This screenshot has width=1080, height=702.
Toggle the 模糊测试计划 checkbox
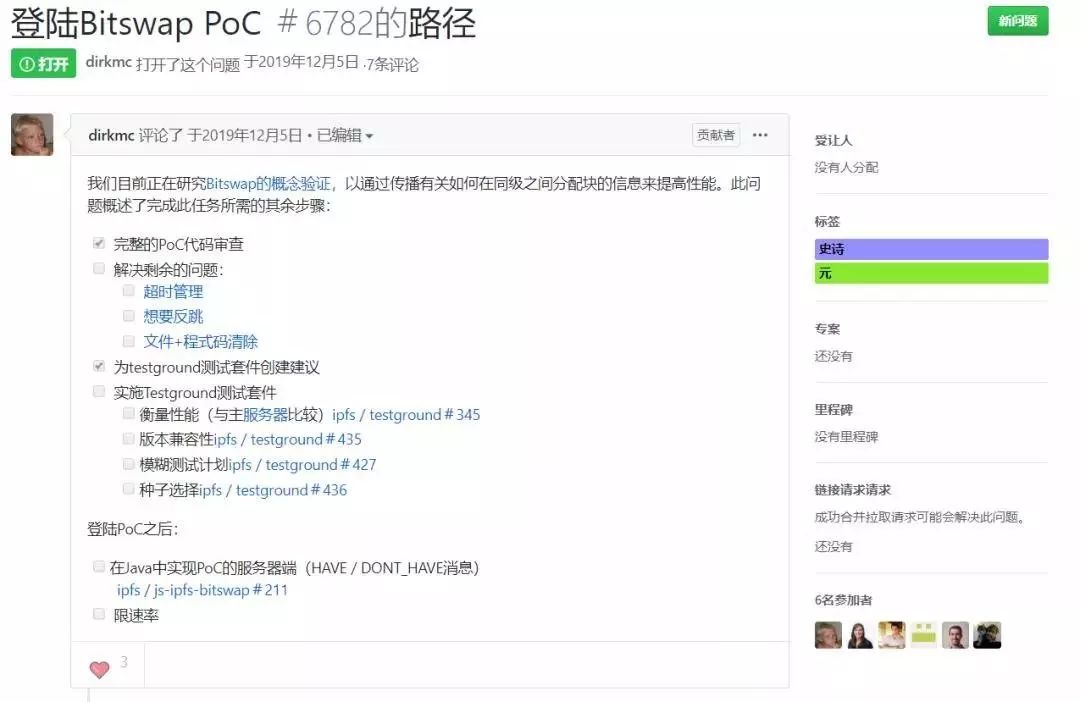point(129,464)
